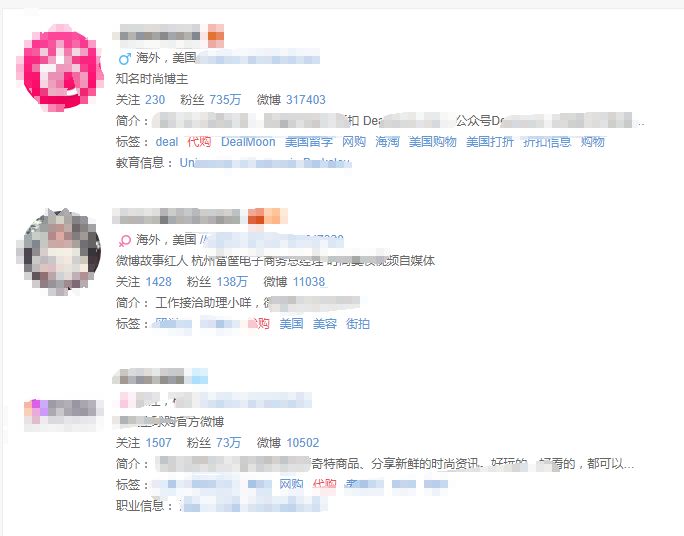
Task: Open the 海淘 tag
Action: click(x=387, y=142)
